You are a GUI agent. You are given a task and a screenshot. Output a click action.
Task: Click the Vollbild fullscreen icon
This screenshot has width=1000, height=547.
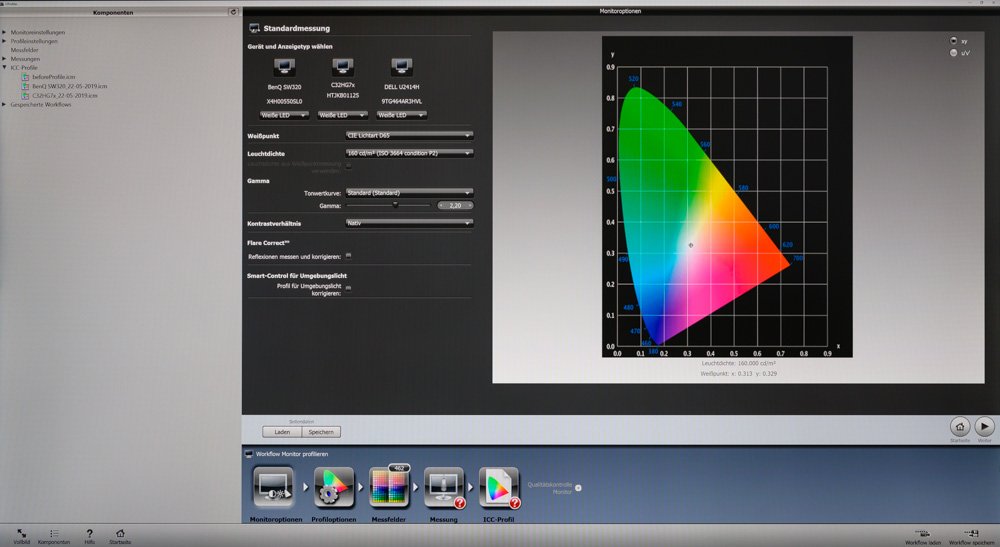click(x=22, y=533)
